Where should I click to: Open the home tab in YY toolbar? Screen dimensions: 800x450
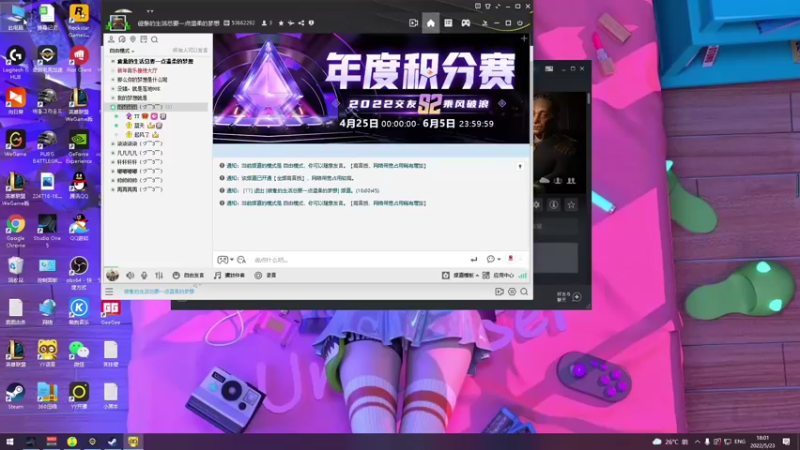pyautogui.click(x=431, y=23)
